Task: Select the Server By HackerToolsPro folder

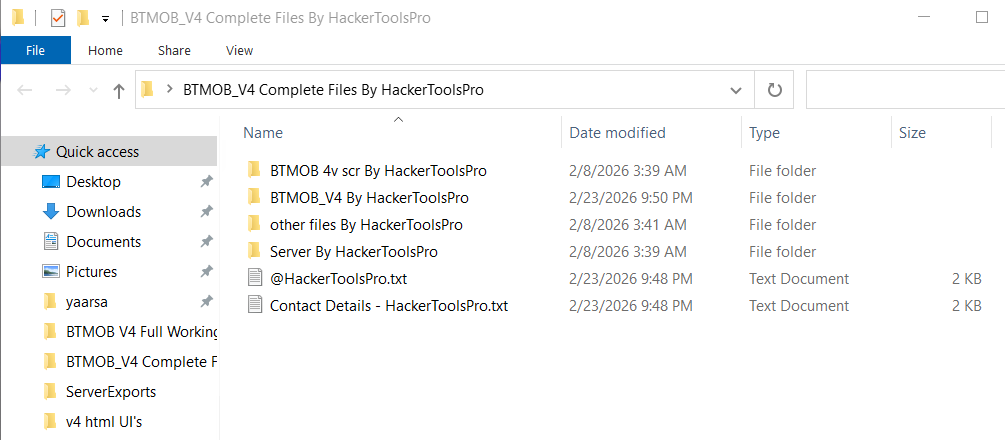Action: pos(353,251)
